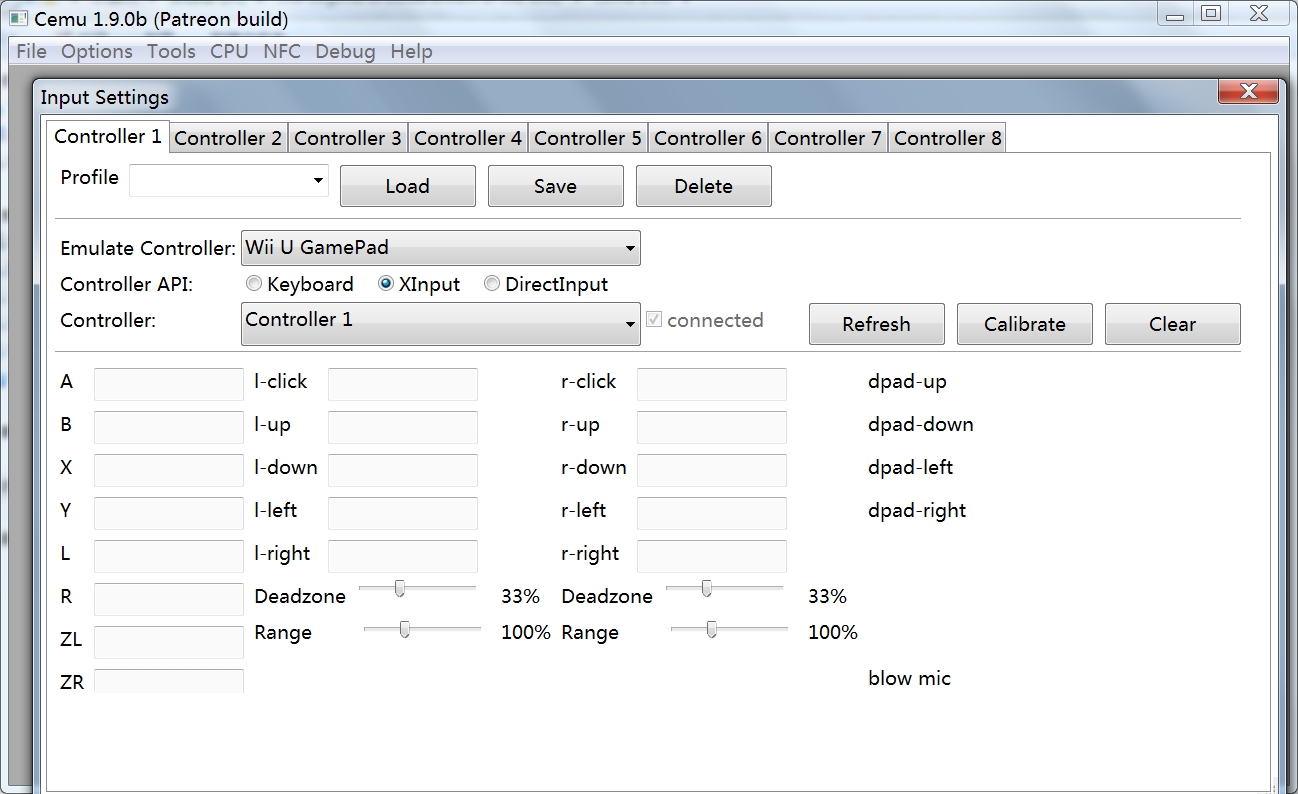Click the right stick Deadzone slider

click(x=724, y=588)
